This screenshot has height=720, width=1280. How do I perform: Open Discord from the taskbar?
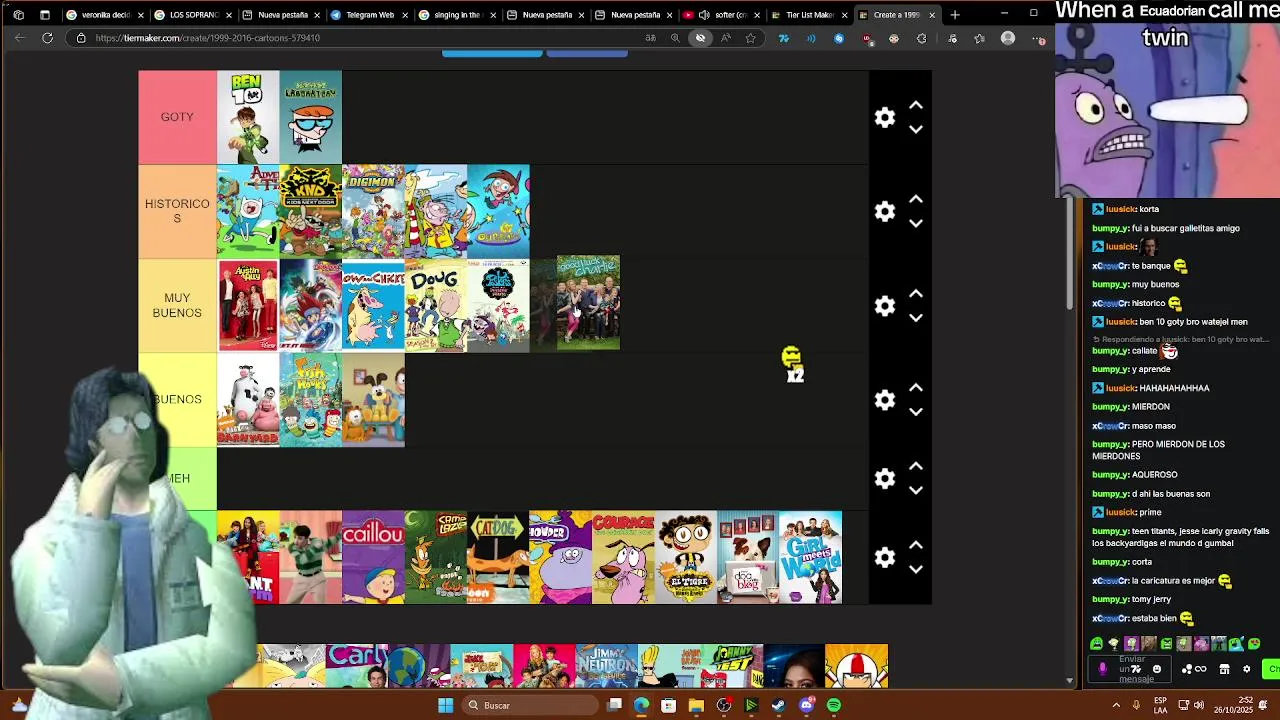pos(806,705)
